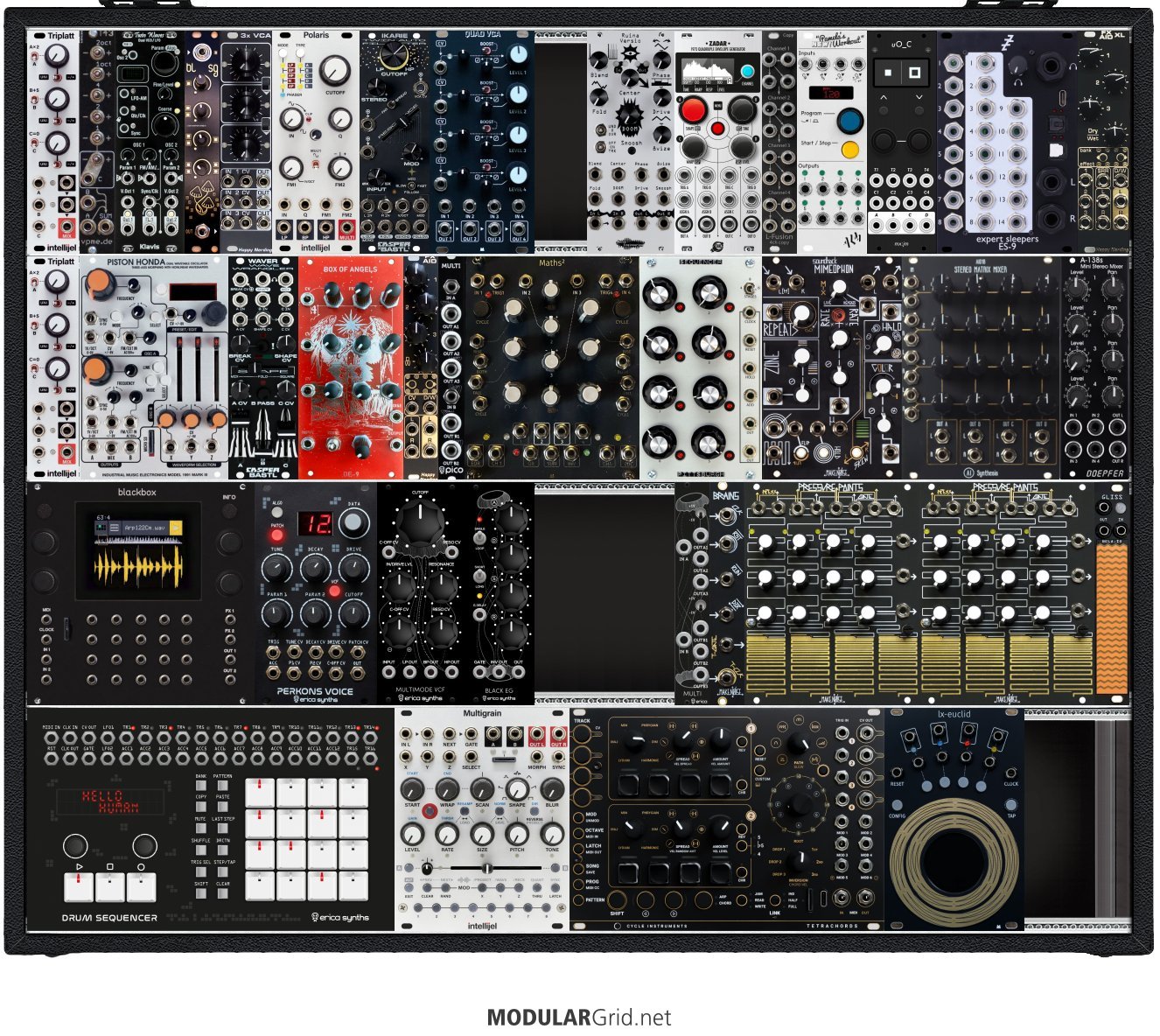Select the Maths module

pyautogui.click(x=551, y=367)
